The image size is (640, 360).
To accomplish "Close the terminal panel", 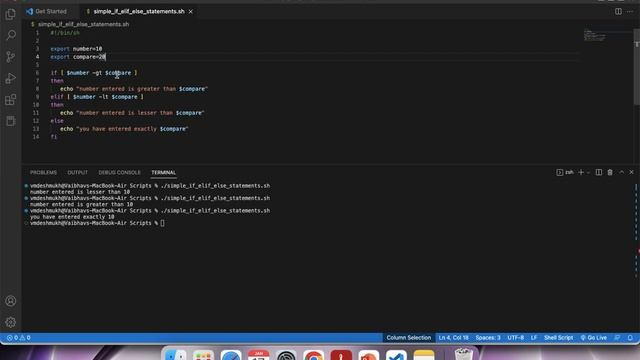I will tap(631, 172).
